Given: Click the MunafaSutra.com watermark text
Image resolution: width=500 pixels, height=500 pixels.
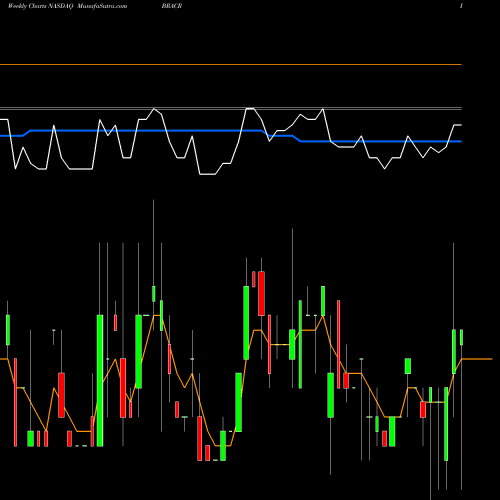Looking at the screenshot, I should pyautogui.click(x=102, y=6).
